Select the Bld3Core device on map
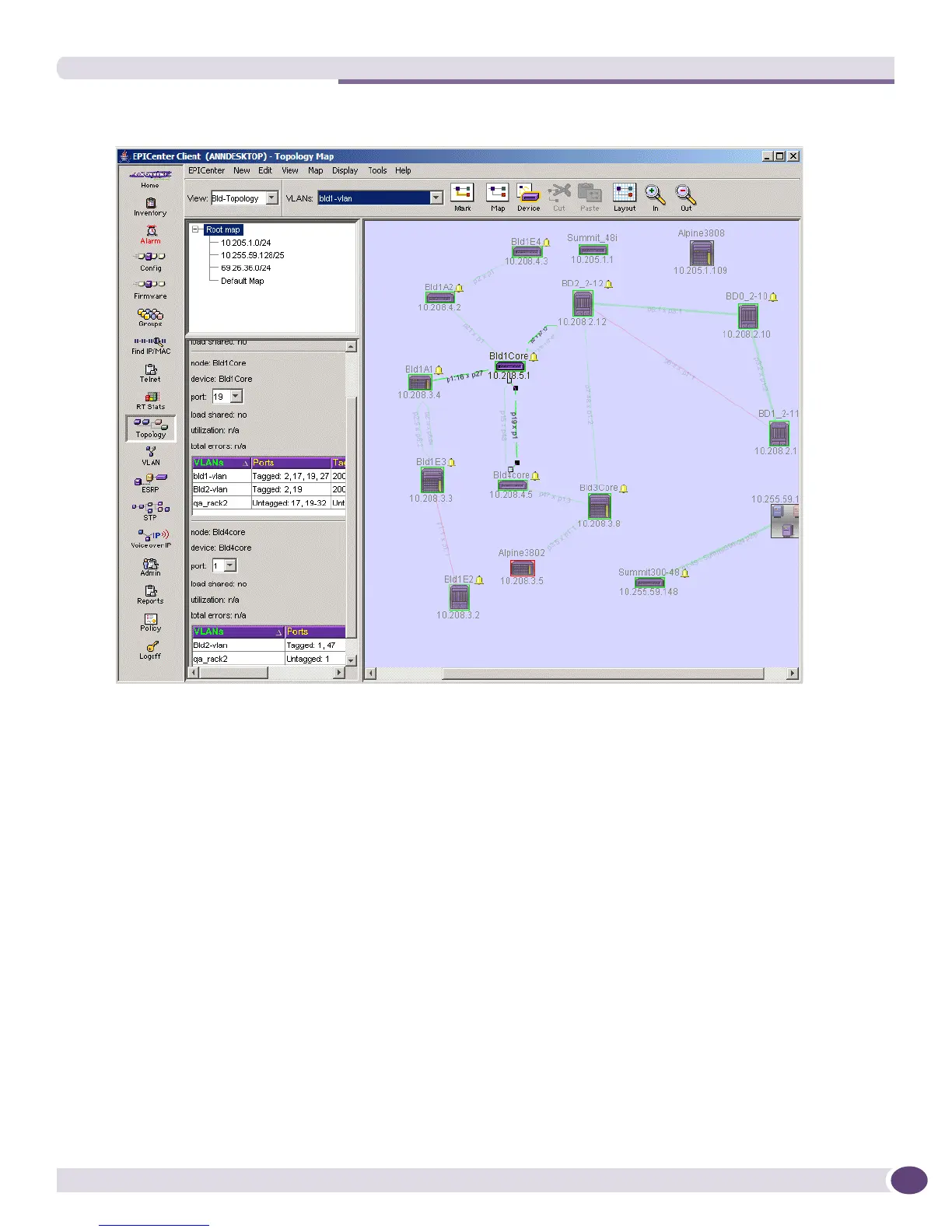Viewport: 952px width, 1232px height. (x=599, y=506)
